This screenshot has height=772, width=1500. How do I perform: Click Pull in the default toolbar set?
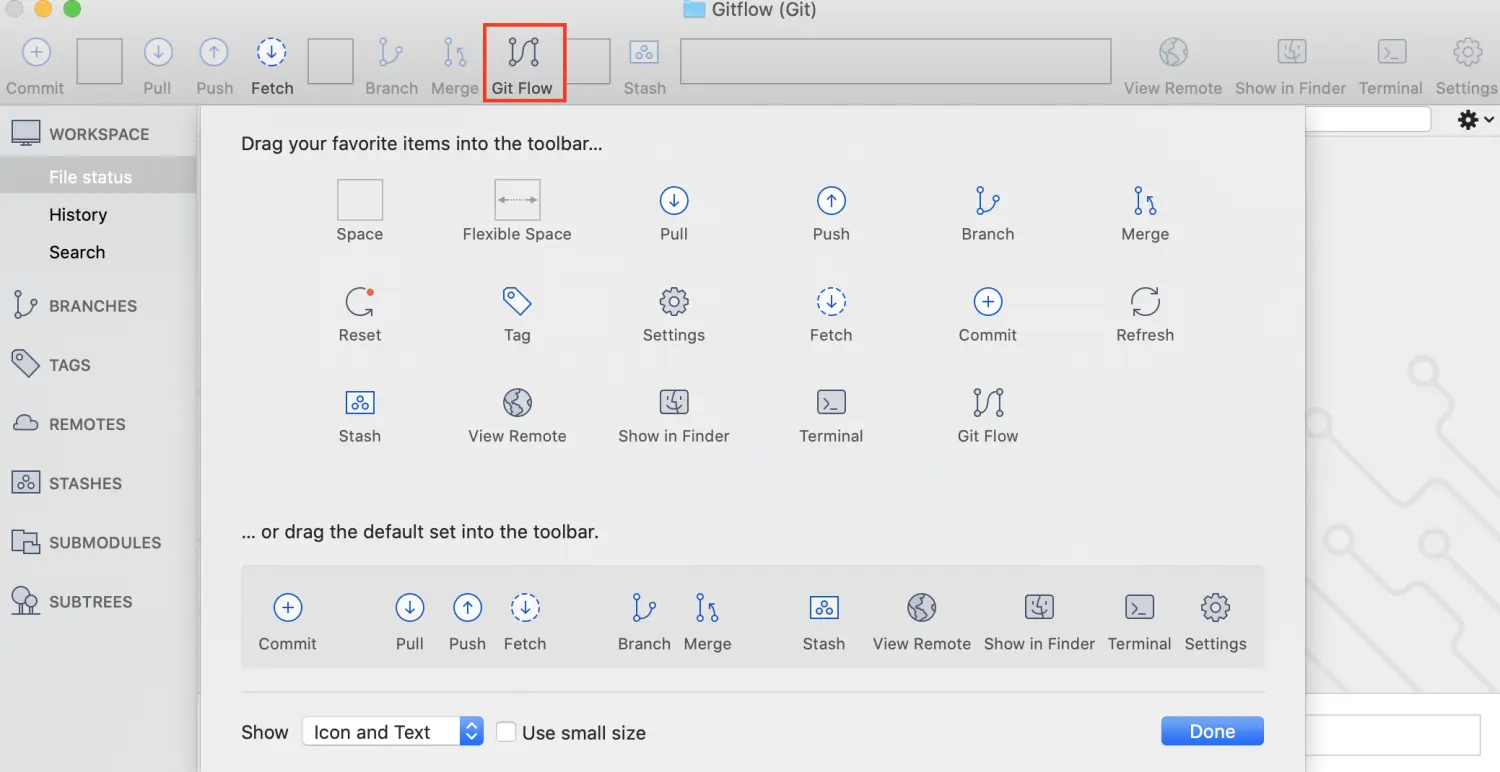410,622
